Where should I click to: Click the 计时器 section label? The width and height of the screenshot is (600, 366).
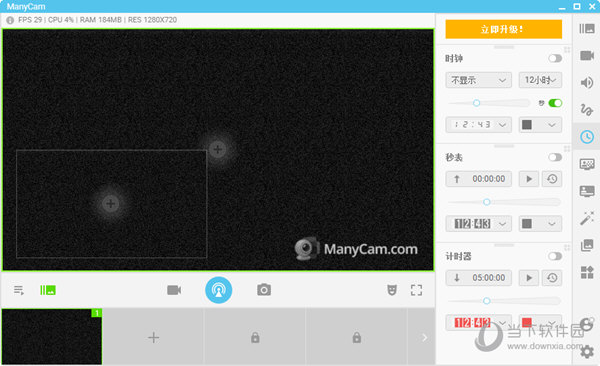click(458, 256)
